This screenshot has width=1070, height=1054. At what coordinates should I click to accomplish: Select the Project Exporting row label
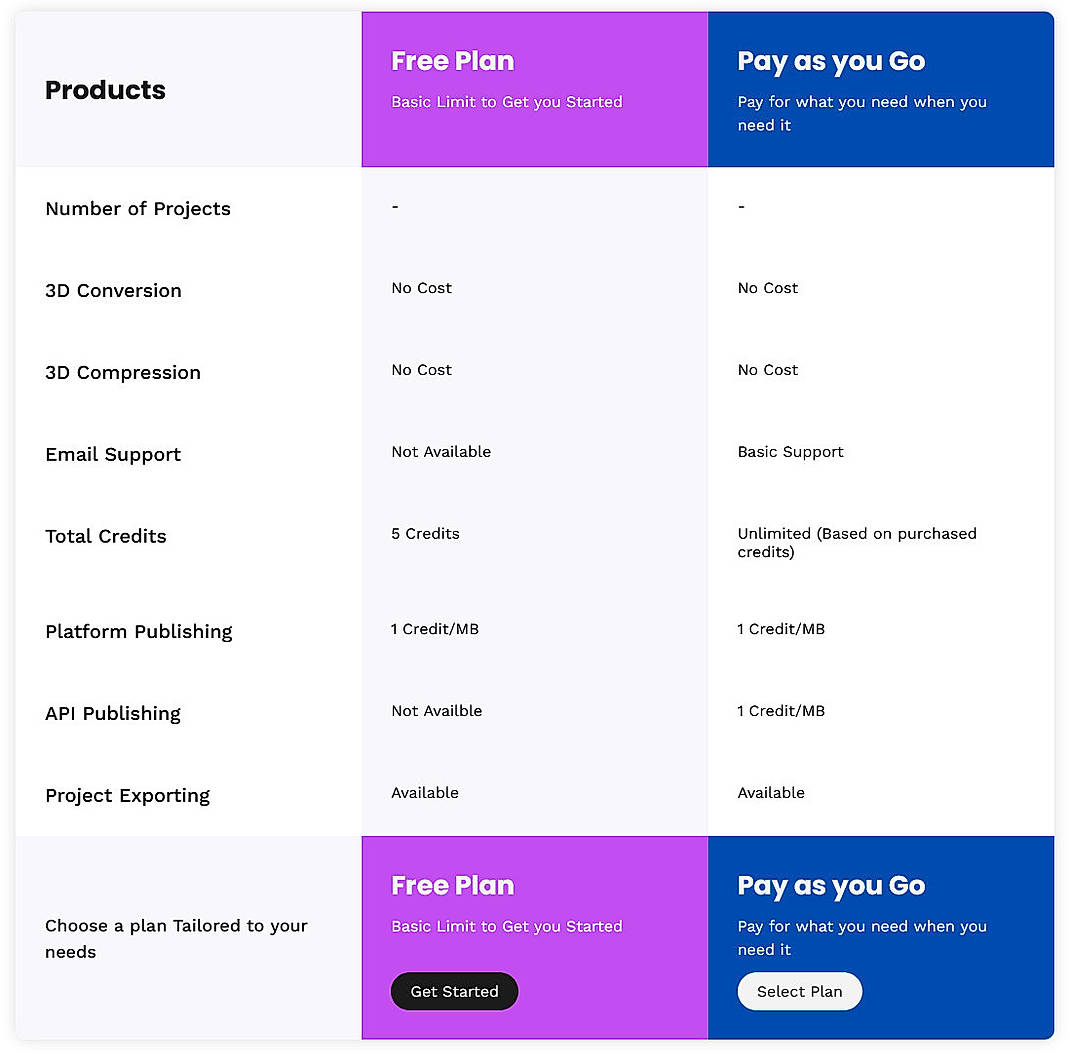127,796
